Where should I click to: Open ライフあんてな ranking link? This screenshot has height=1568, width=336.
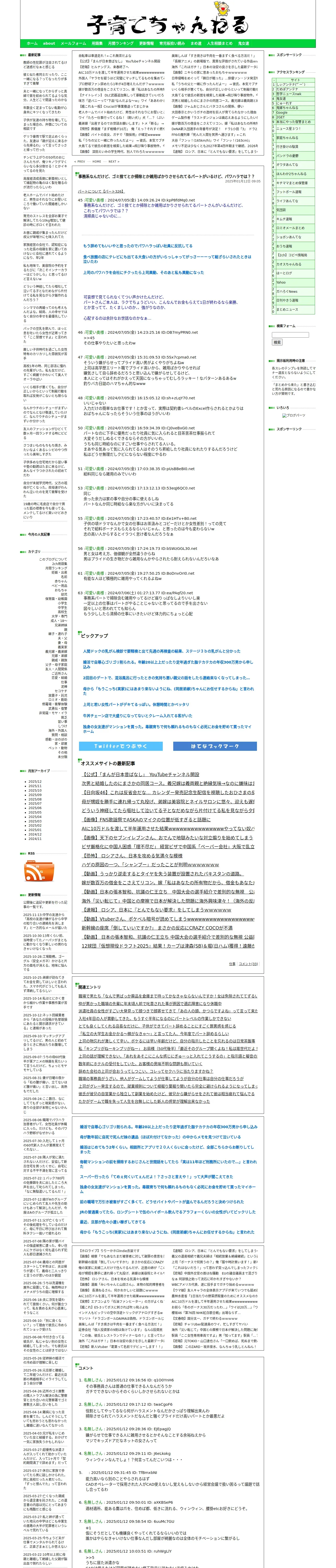[x=287, y=201]
